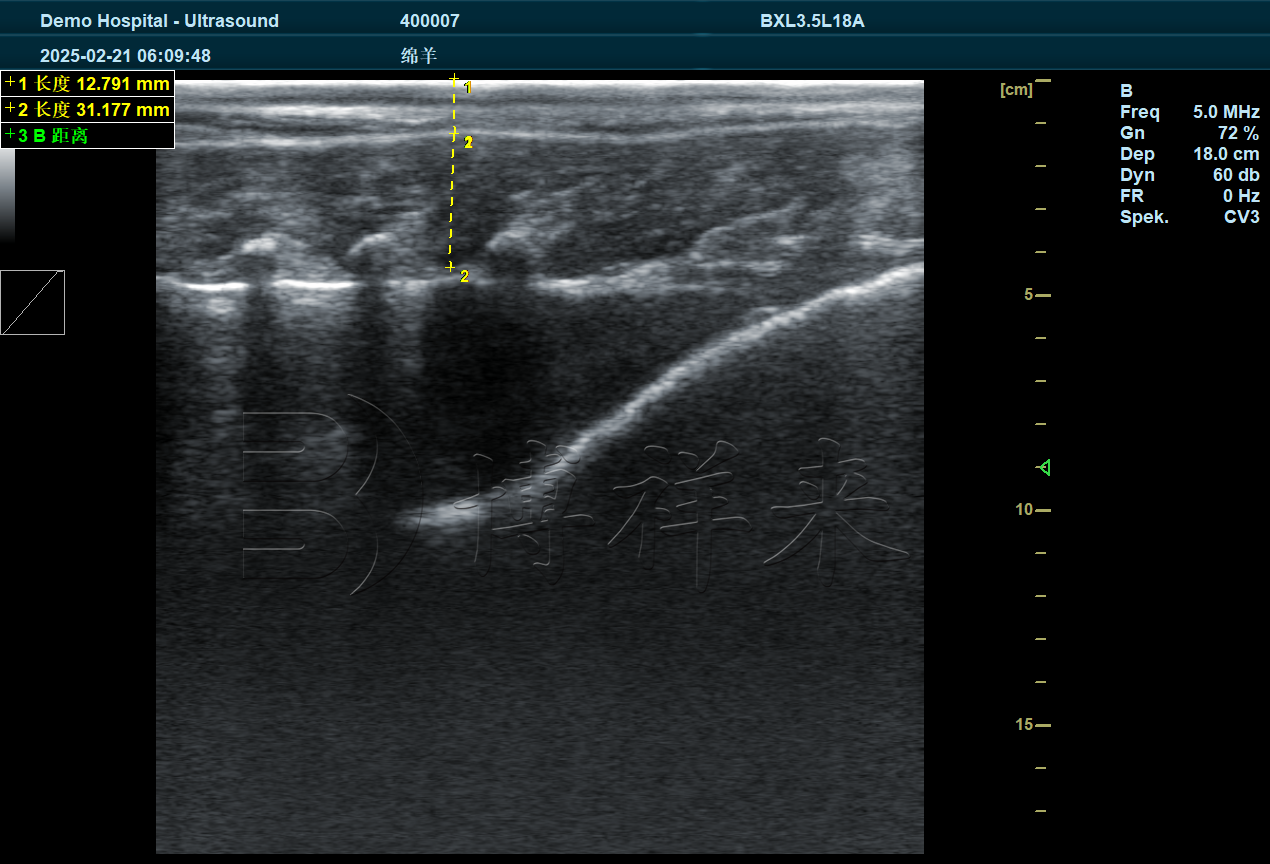Click the middle caliper cross on dashed line
Image resolution: width=1270 pixels, height=864 pixels.
tap(453, 132)
